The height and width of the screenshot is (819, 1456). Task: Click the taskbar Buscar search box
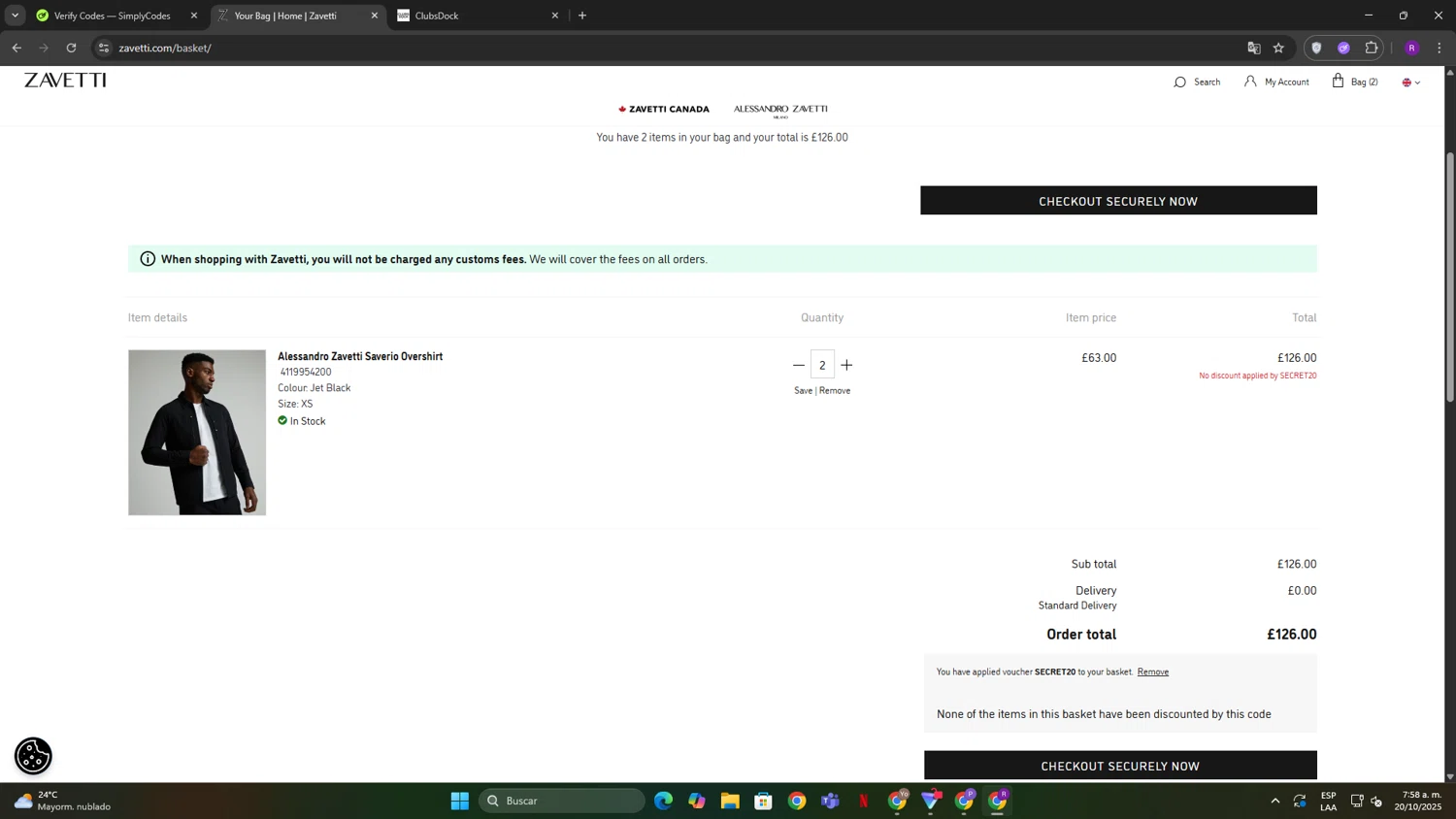(x=562, y=801)
